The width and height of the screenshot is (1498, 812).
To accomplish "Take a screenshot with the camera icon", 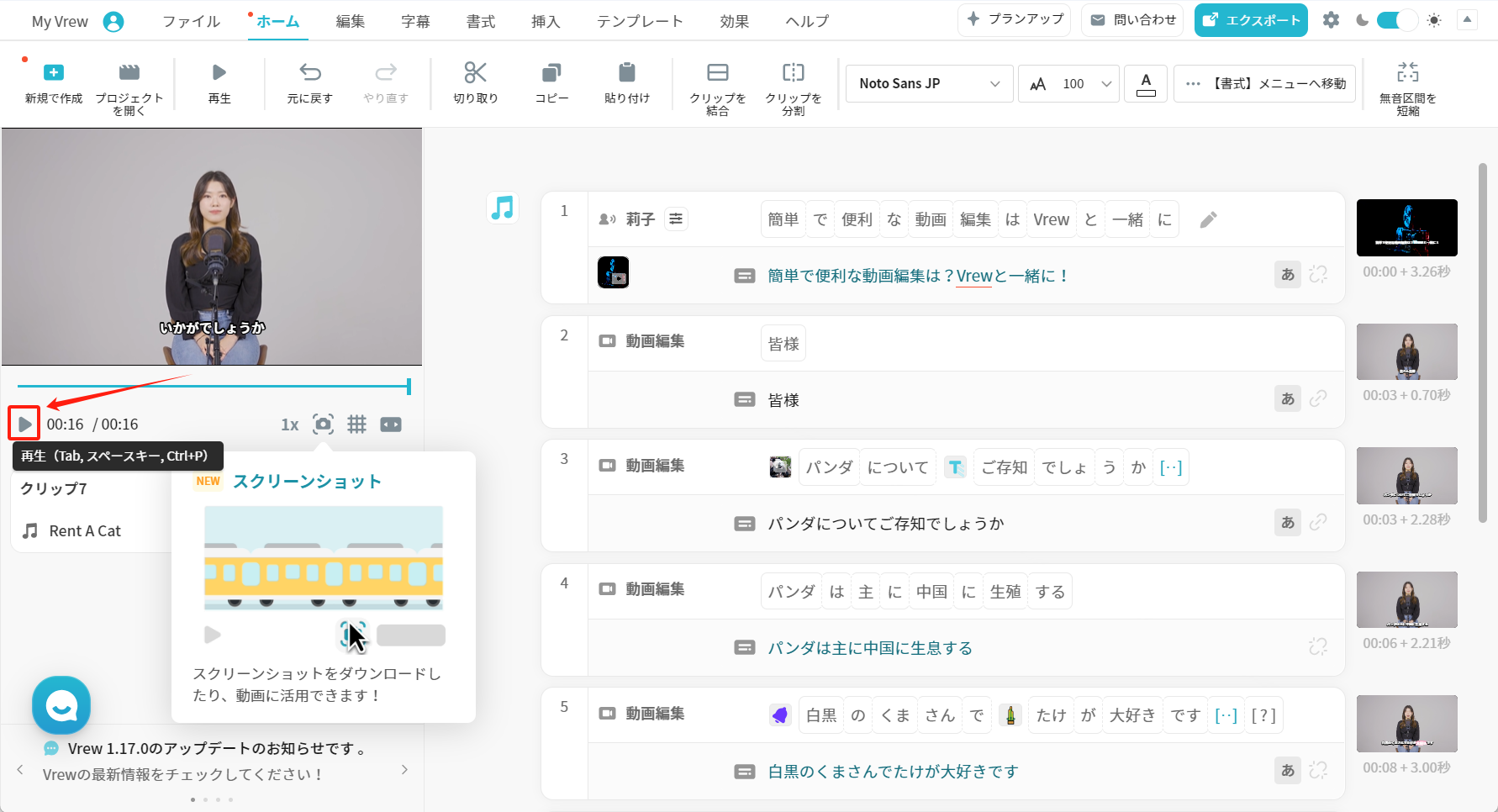I will point(323,424).
